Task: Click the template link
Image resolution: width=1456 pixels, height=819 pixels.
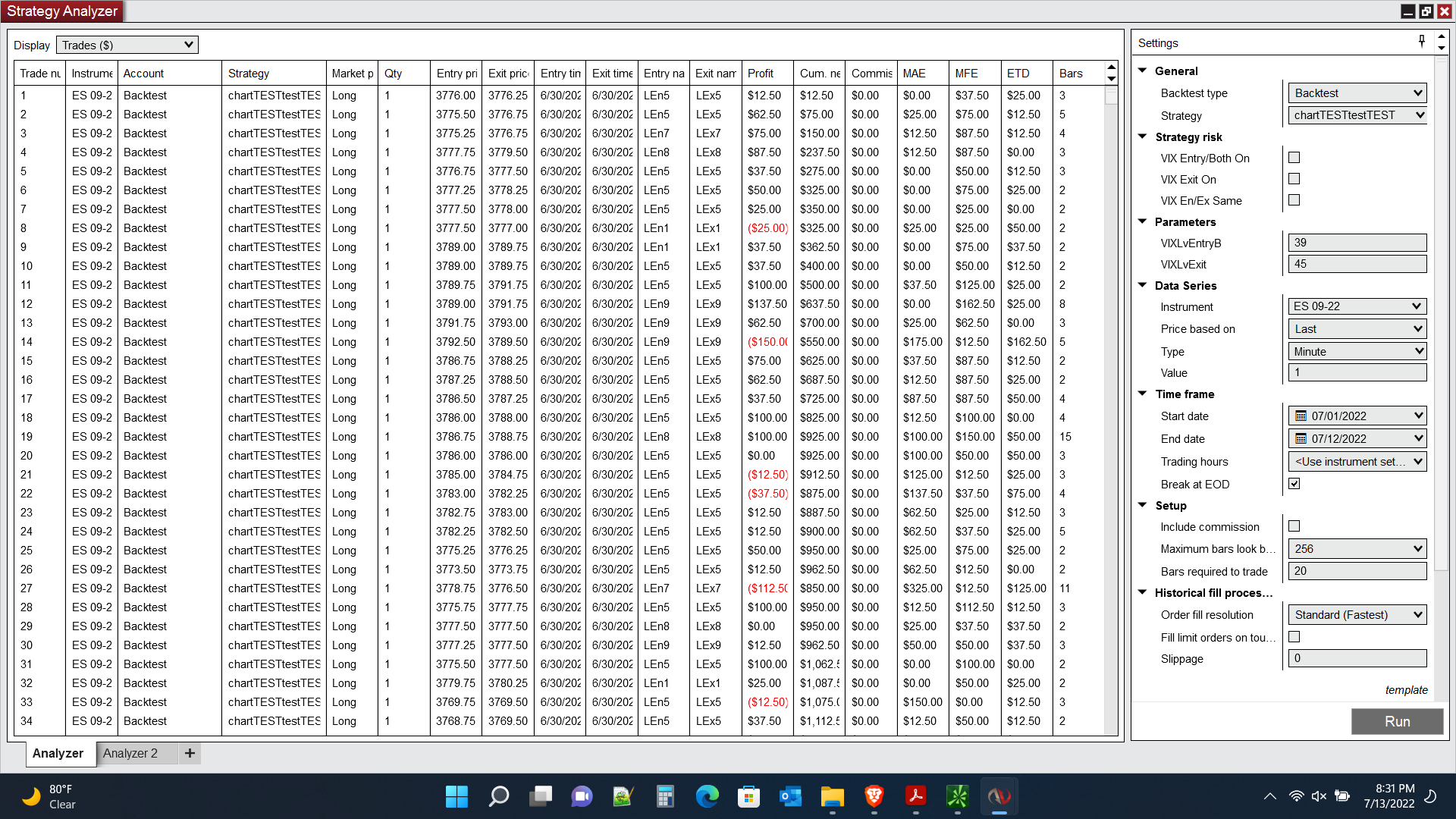Action: [1406, 690]
